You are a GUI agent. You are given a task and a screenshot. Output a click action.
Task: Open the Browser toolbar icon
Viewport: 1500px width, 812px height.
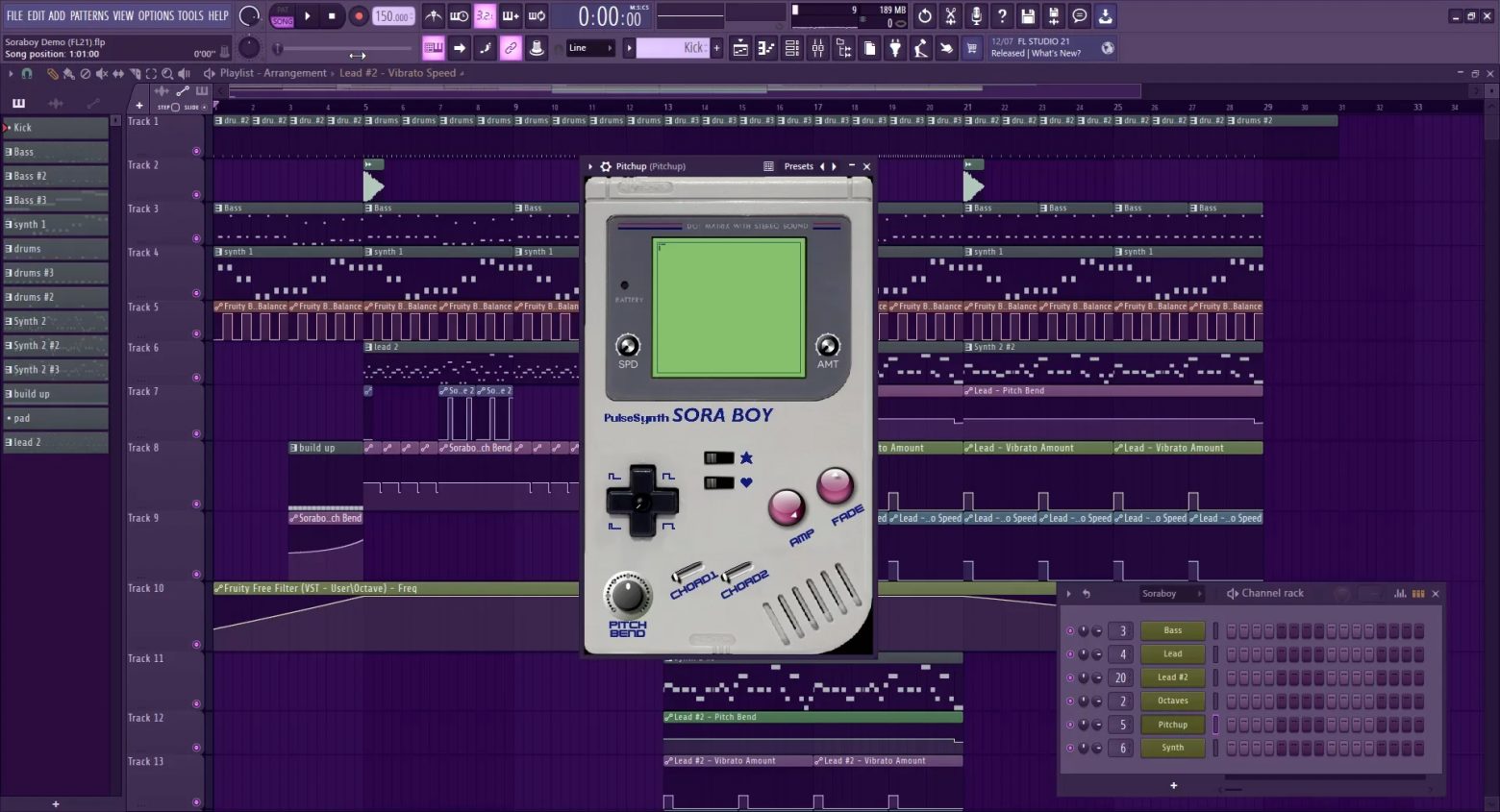(844, 48)
